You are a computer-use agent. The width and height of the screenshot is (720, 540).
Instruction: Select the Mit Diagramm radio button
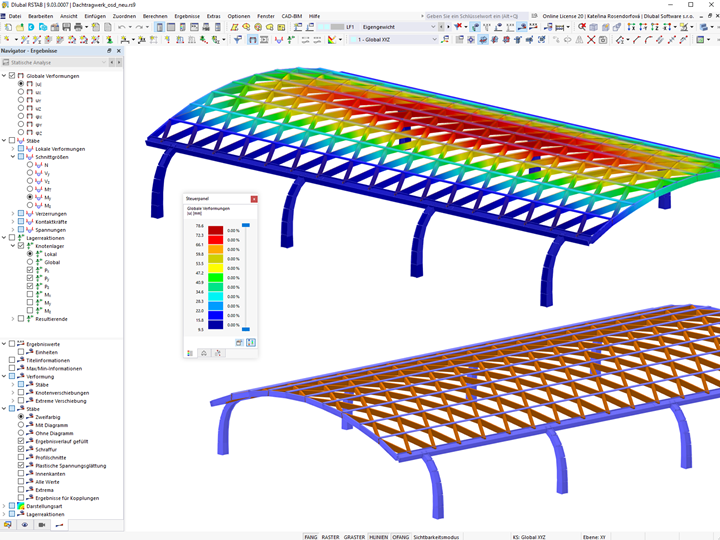(21, 425)
